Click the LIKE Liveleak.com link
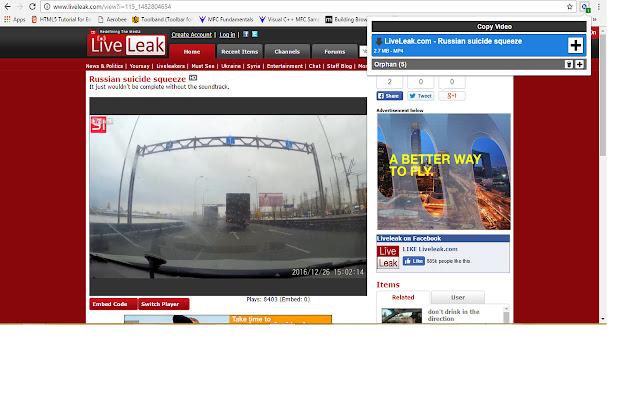Image resolution: width=640 pixels, height=400 pixels. (x=430, y=249)
